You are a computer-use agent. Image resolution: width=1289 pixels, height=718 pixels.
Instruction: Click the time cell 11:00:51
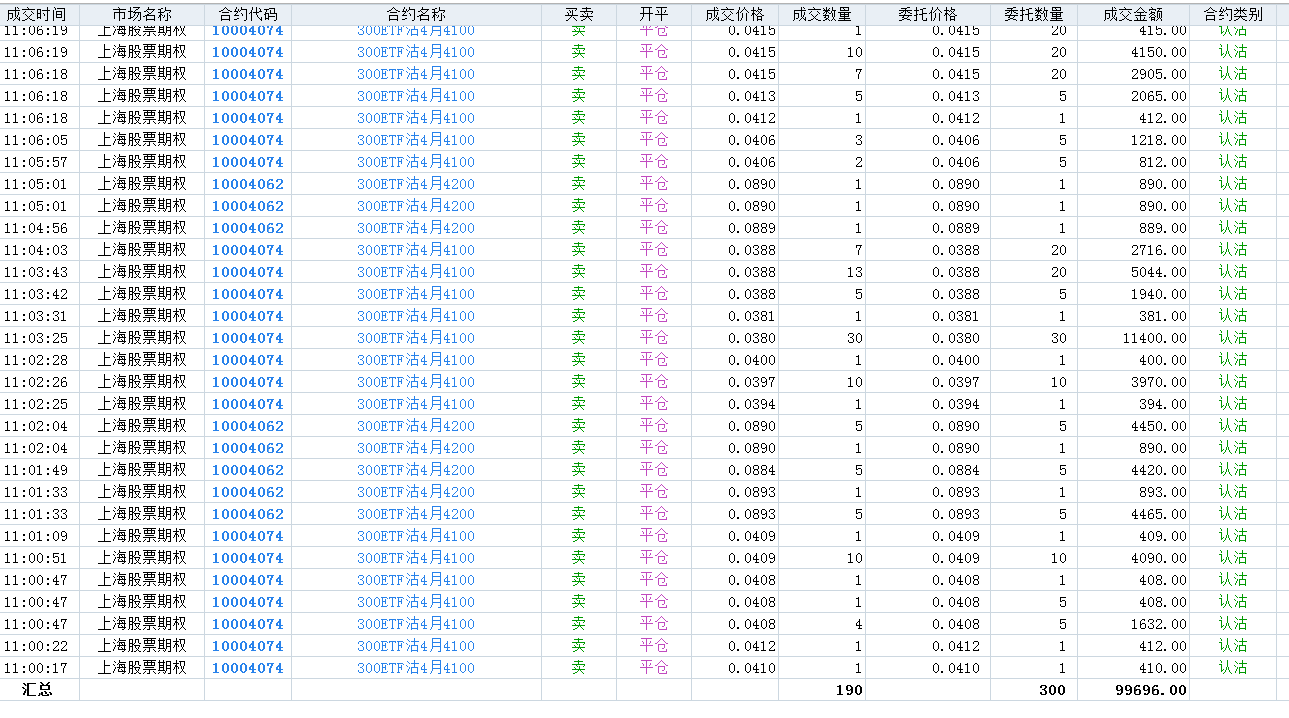tap(36, 558)
